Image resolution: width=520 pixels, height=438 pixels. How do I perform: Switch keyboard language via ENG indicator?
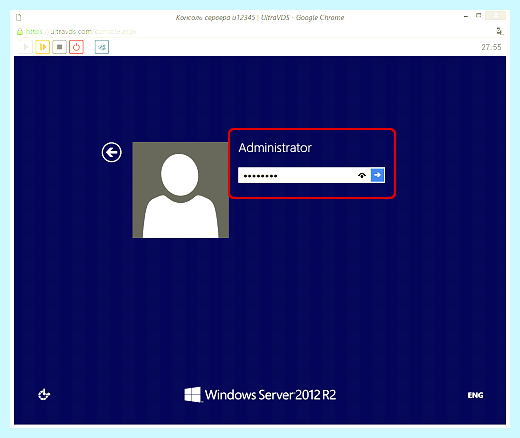(x=475, y=395)
